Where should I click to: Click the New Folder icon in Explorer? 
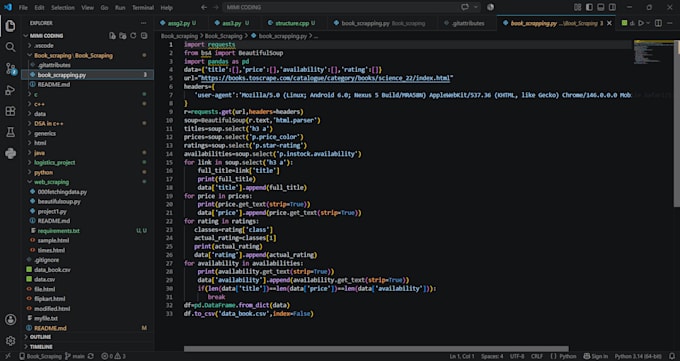click(x=123, y=36)
